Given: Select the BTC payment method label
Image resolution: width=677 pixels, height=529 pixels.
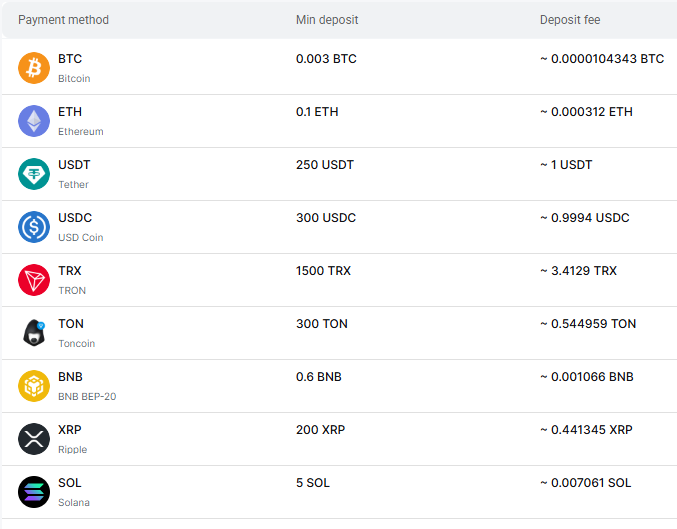Looking at the screenshot, I should pyautogui.click(x=70, y=59).
